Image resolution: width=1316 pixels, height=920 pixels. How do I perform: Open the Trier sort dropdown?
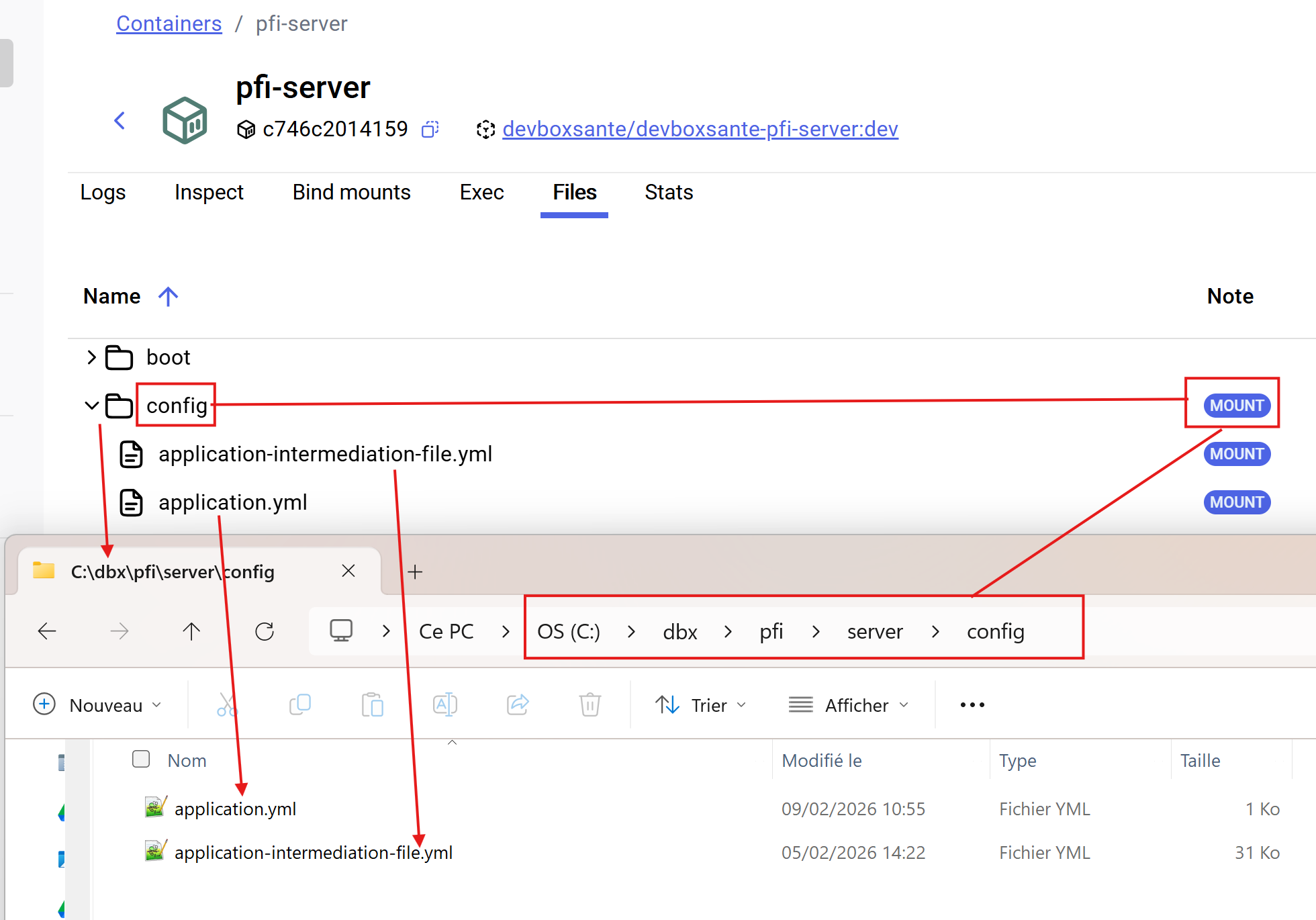coord(701,705)
